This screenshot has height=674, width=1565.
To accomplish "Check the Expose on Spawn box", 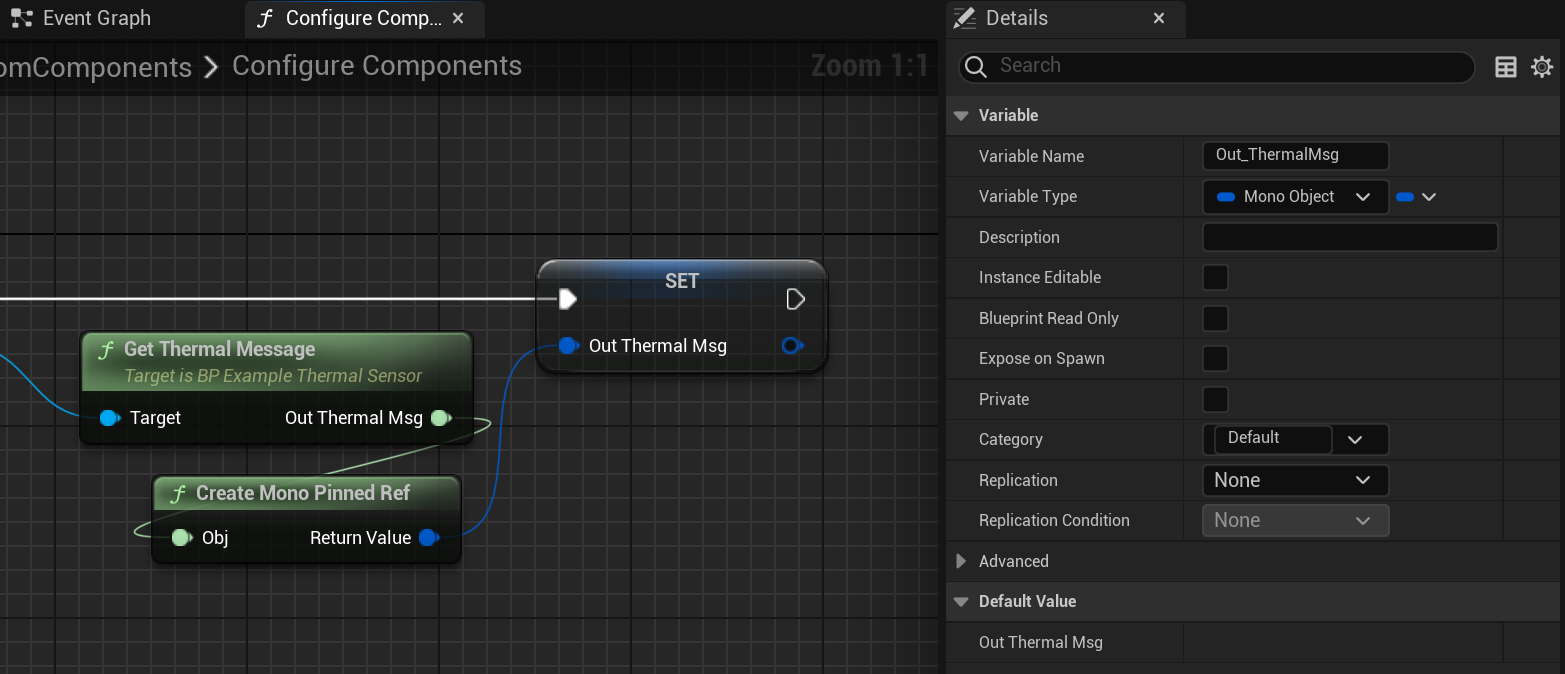I will [x=1215, y=359].
